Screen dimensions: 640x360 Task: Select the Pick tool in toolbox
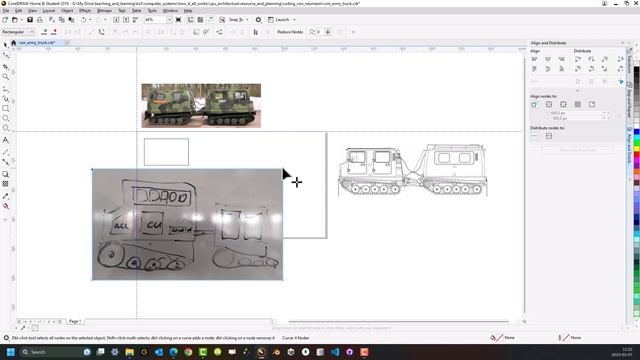(6, 44)
